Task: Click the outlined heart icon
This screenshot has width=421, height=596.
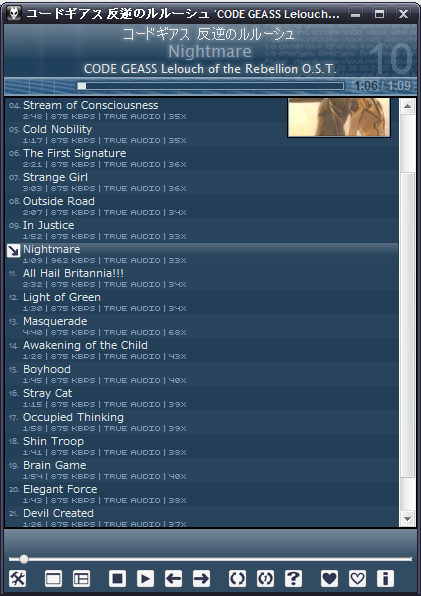Action: coord(358,579)
